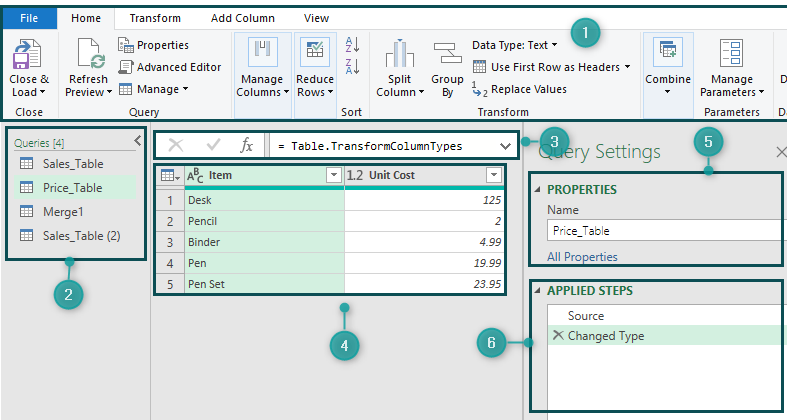Cancel the formula edit with the X icon

pyautogui.click(x=176, y=146)
